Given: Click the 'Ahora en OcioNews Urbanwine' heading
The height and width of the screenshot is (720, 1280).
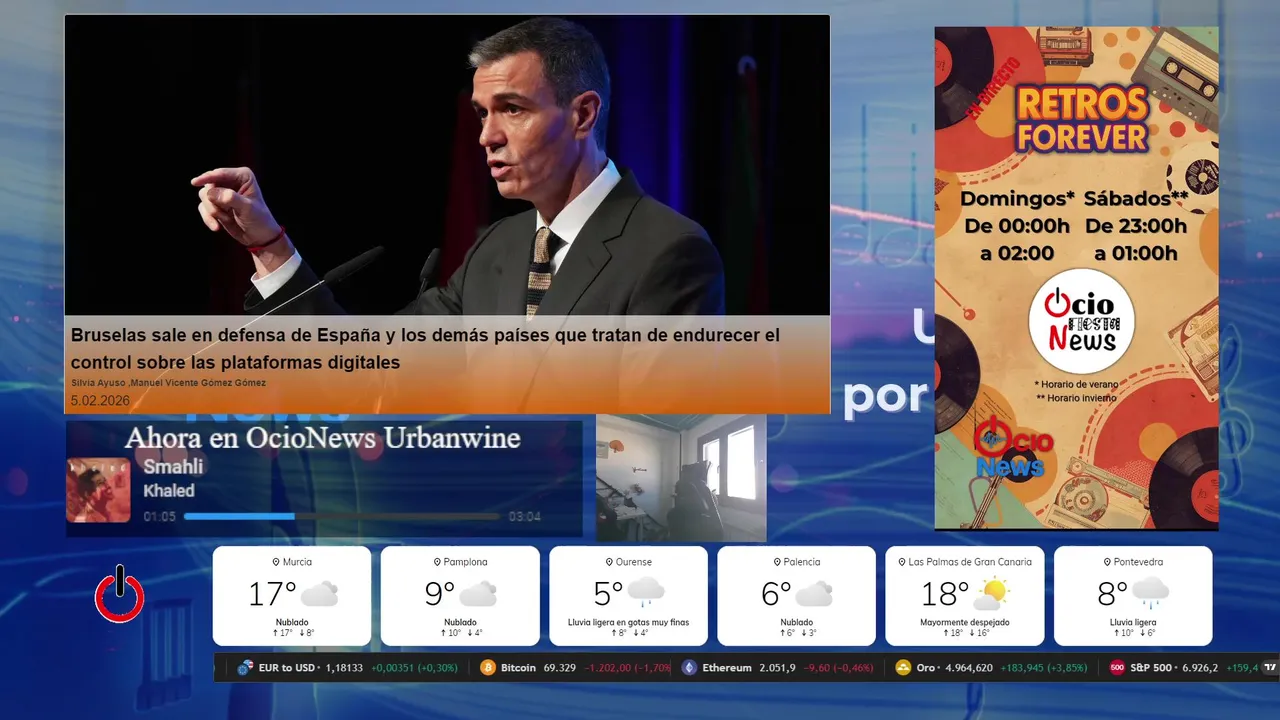Looking at the screenshot, I should 322,438.
